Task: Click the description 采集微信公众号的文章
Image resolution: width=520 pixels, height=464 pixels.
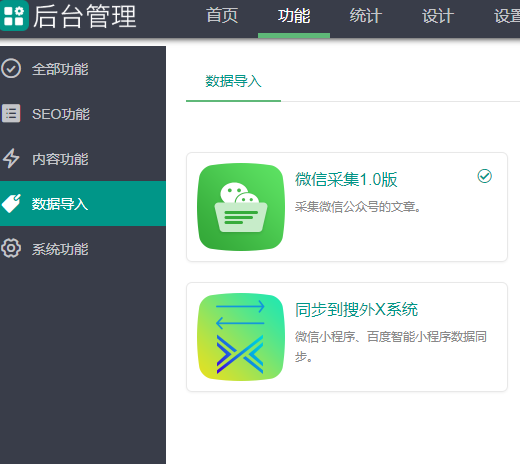Action: pyautogui.click(x=358, y=207)
